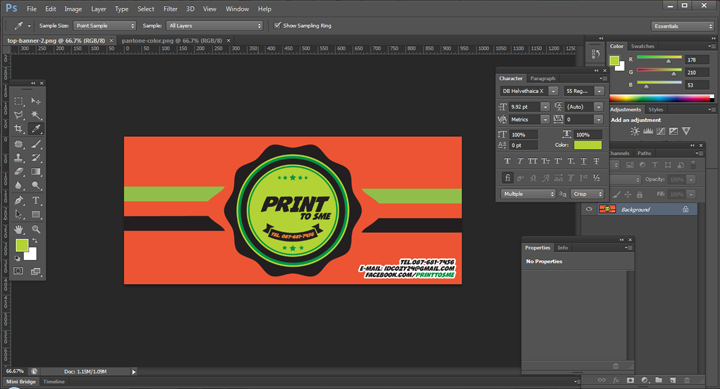The image size is (720, 389).
Task: Open the Filter menu
Action: coord(170,9)
